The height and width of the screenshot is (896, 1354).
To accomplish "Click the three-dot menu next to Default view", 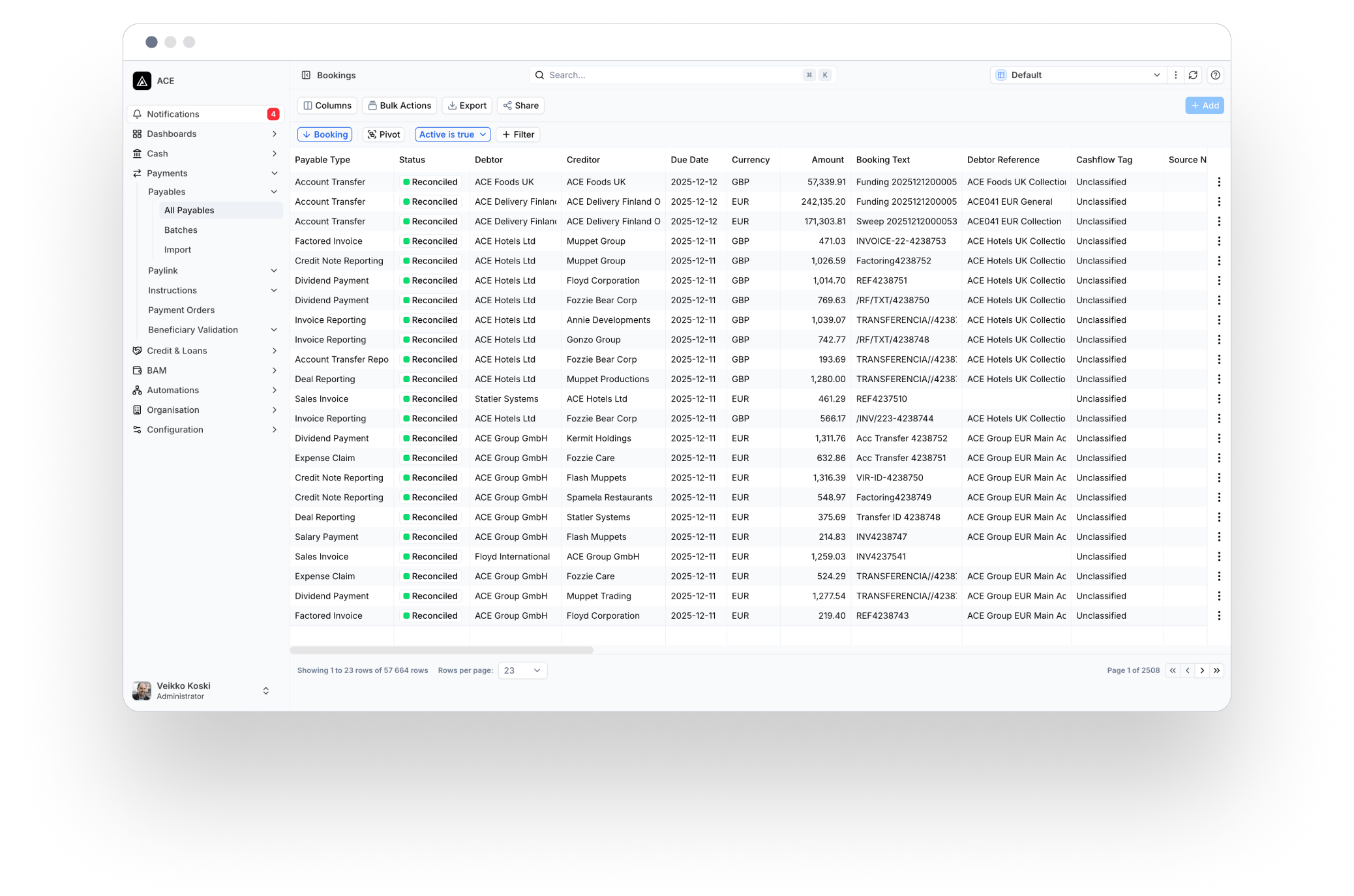I will coord(1175,75).
